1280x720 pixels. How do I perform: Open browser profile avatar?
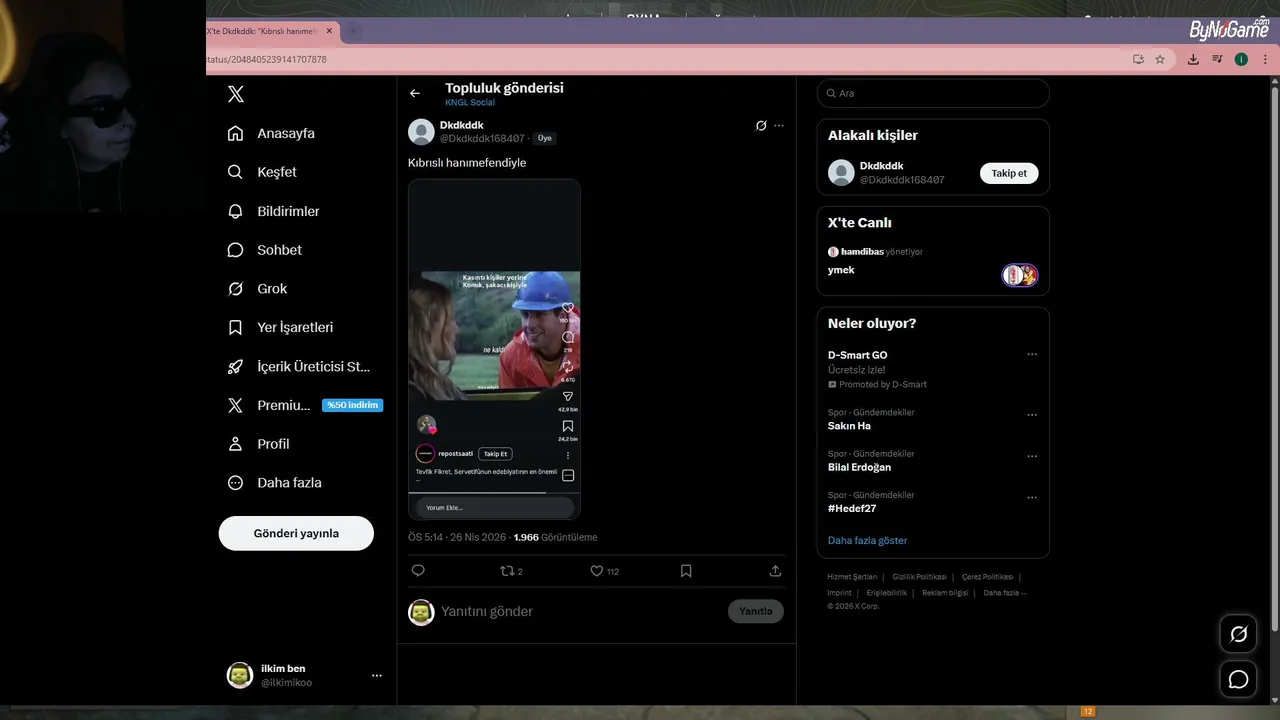point(1241,60)
